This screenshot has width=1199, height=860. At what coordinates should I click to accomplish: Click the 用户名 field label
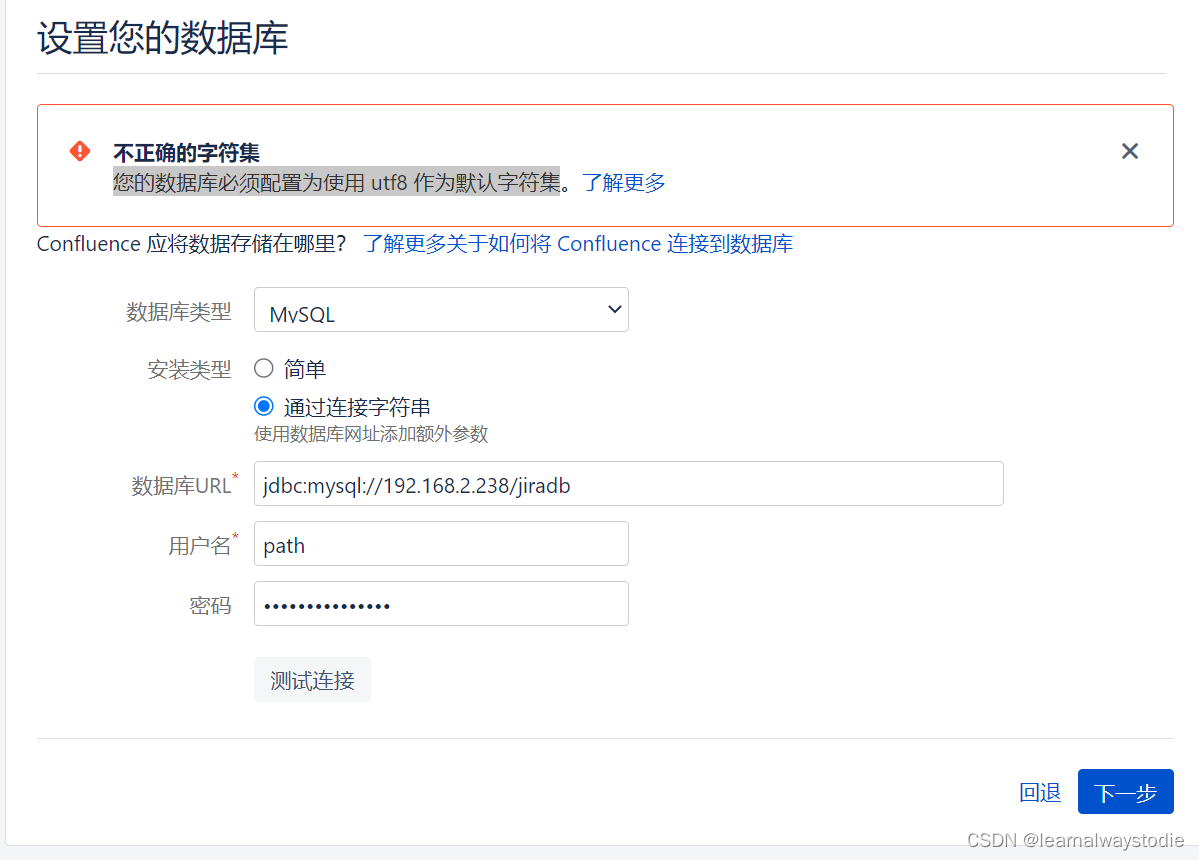(200, 546)
